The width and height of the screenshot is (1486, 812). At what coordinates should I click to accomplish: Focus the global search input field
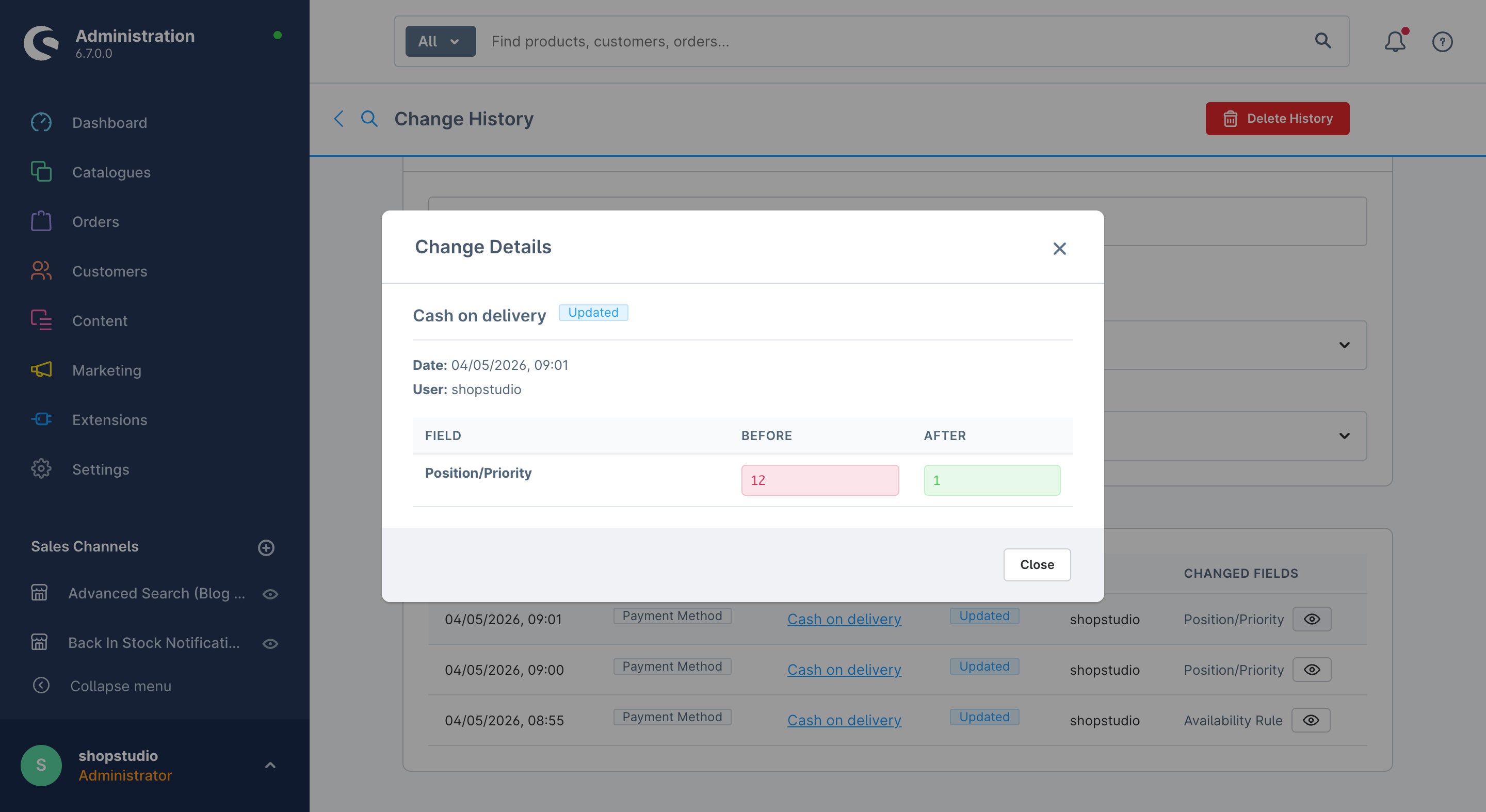[894, 41]
